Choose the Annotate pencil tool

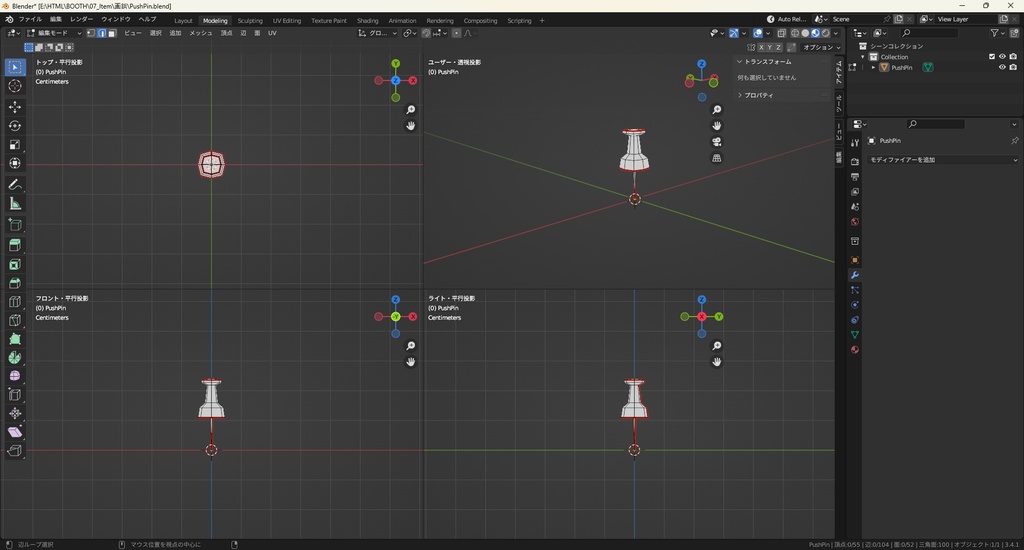coord(15,185)
